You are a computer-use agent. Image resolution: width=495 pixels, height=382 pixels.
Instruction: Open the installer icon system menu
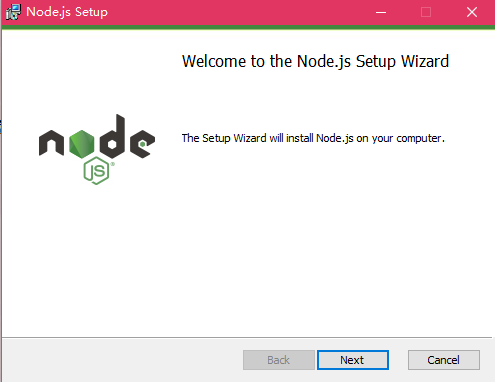pos(13,12)
